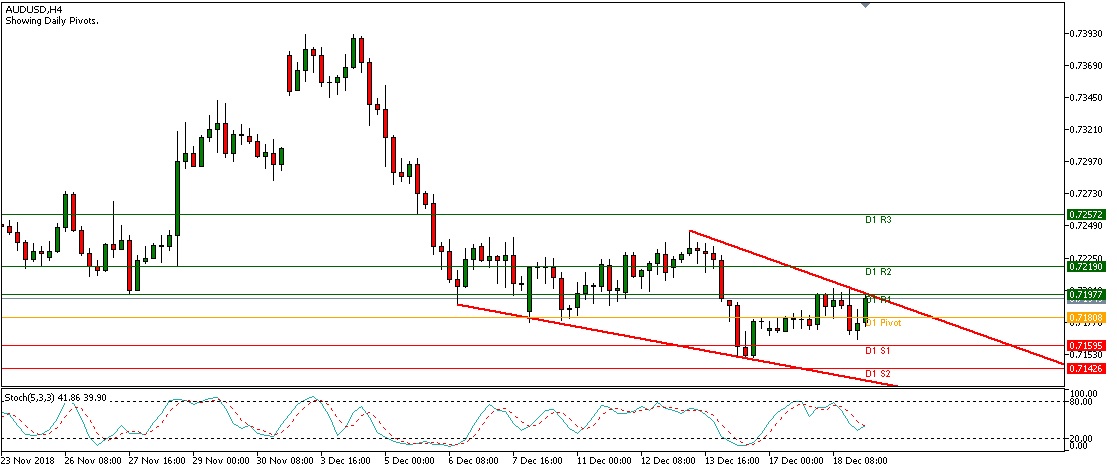Select the D1 Pivot label in yellow
Image resolution: width=1117 pixels, height=471 pixels.
pyautogui.click(x=883, y=323)
